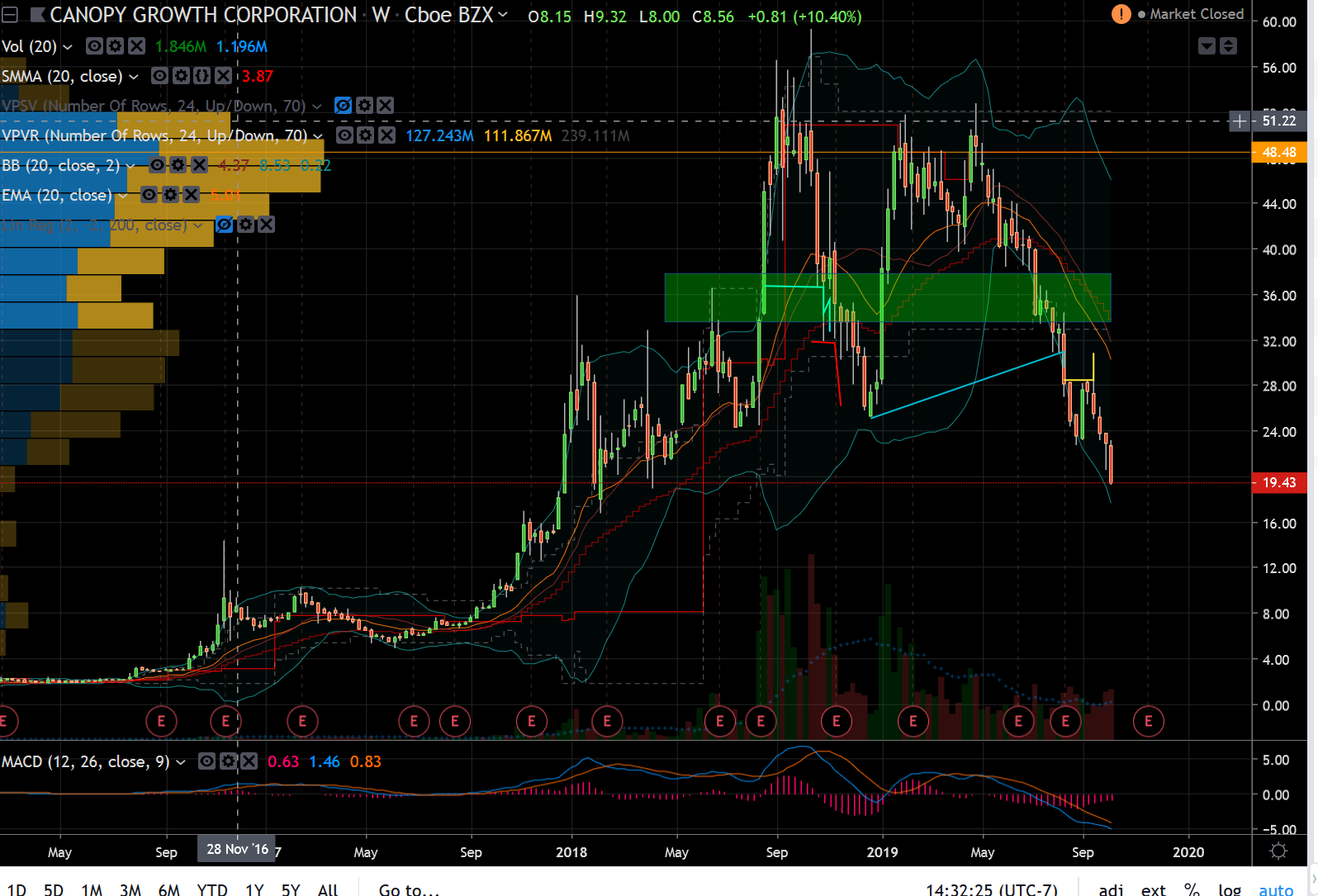Click the earnings marker below January 2019
The image size is (1318, 896).
tap(913, 722)
